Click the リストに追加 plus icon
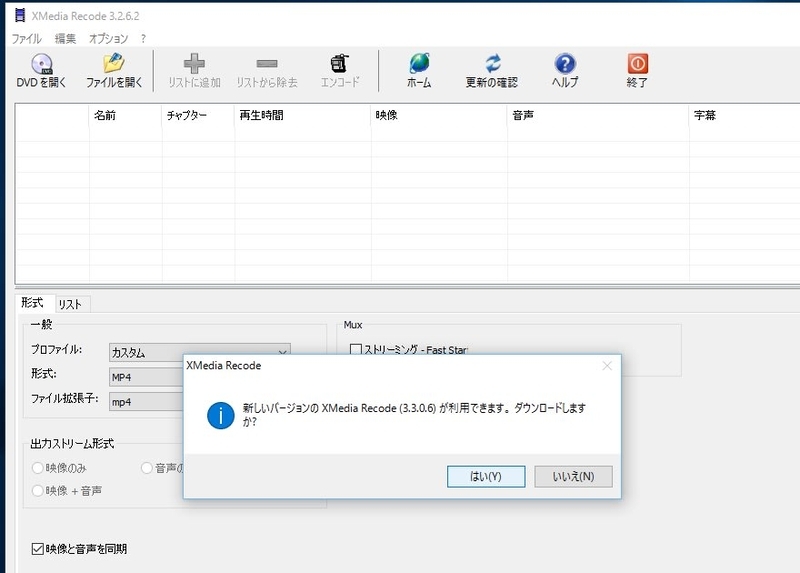Image resolution: width=800 pixels, height=573 pixels. pos(194,64)
